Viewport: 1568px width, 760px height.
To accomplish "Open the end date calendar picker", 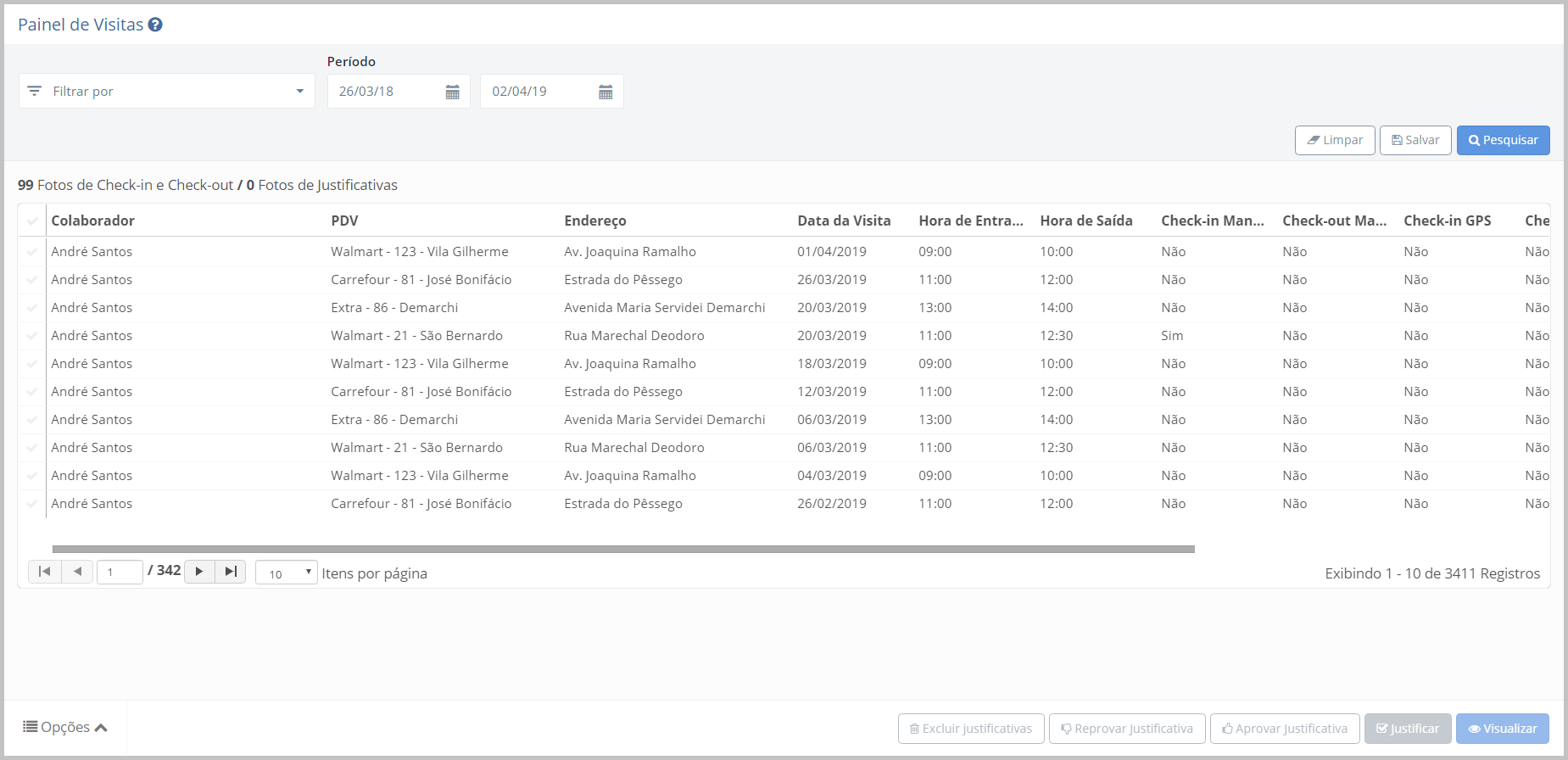I will tap(605, 92).
